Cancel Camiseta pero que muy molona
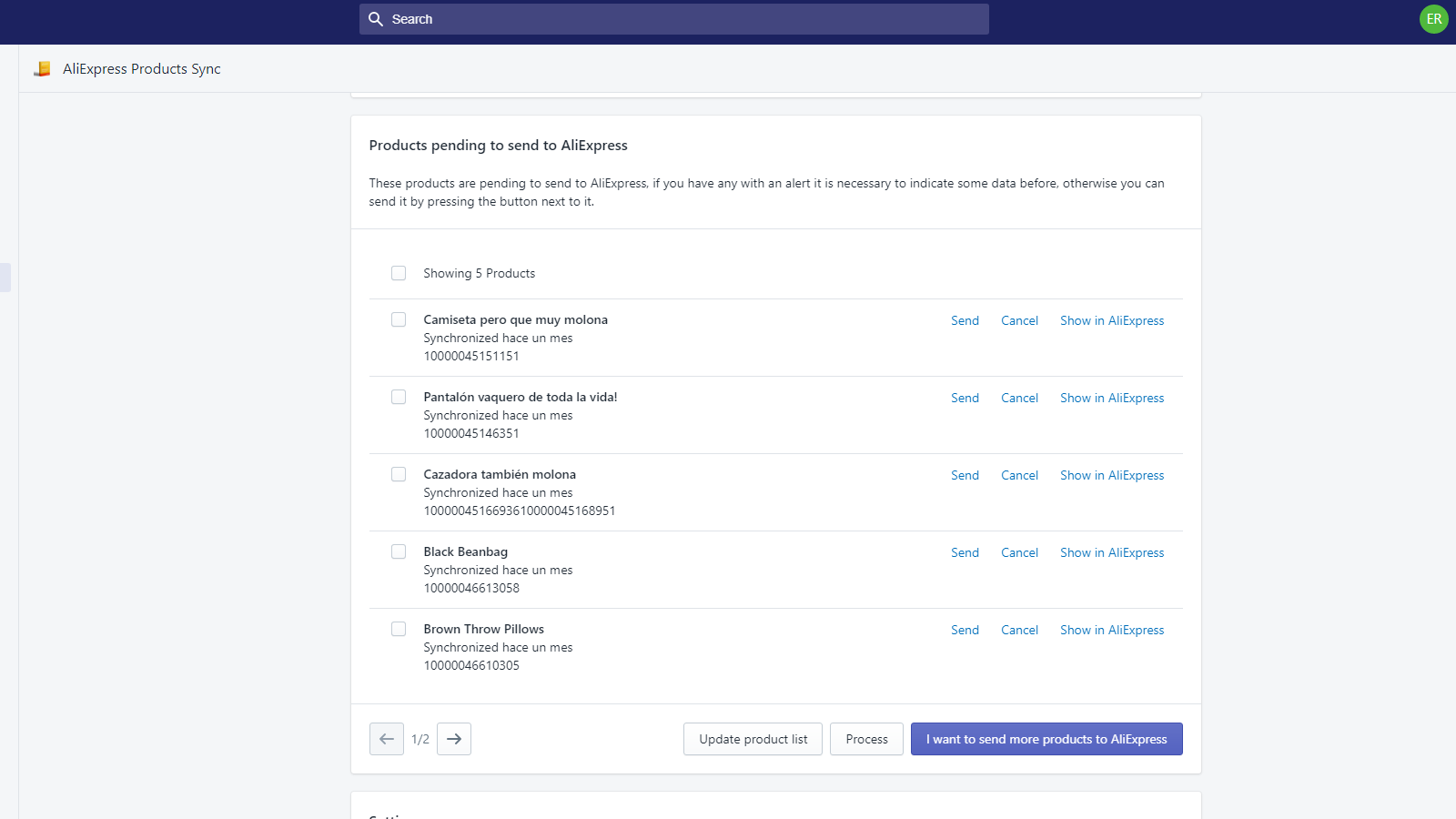Viewport: 1456px width, 819px height. click(x=1019, y=320)
